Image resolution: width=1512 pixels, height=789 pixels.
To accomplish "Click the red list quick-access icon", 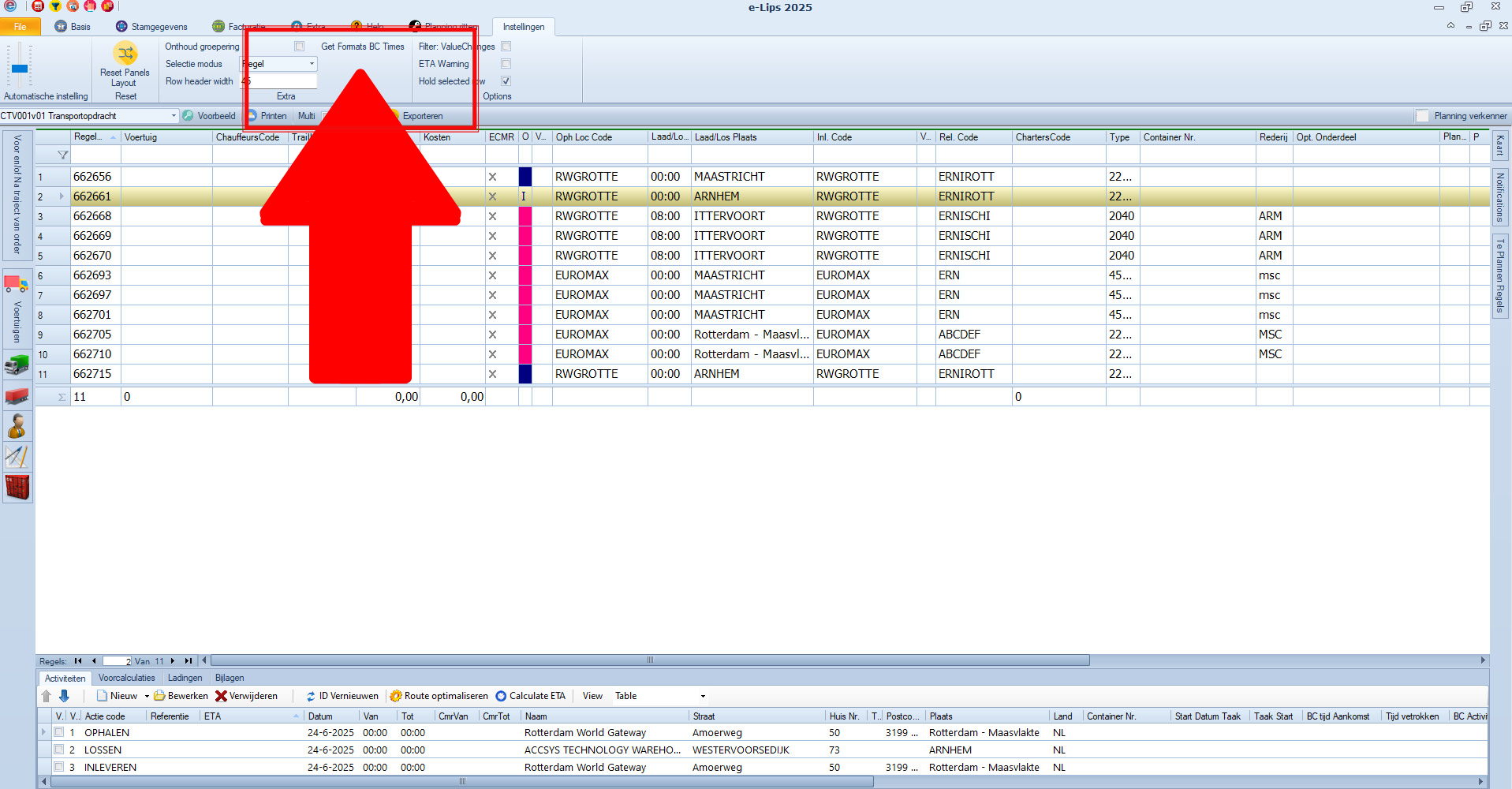I will point(38,6).
